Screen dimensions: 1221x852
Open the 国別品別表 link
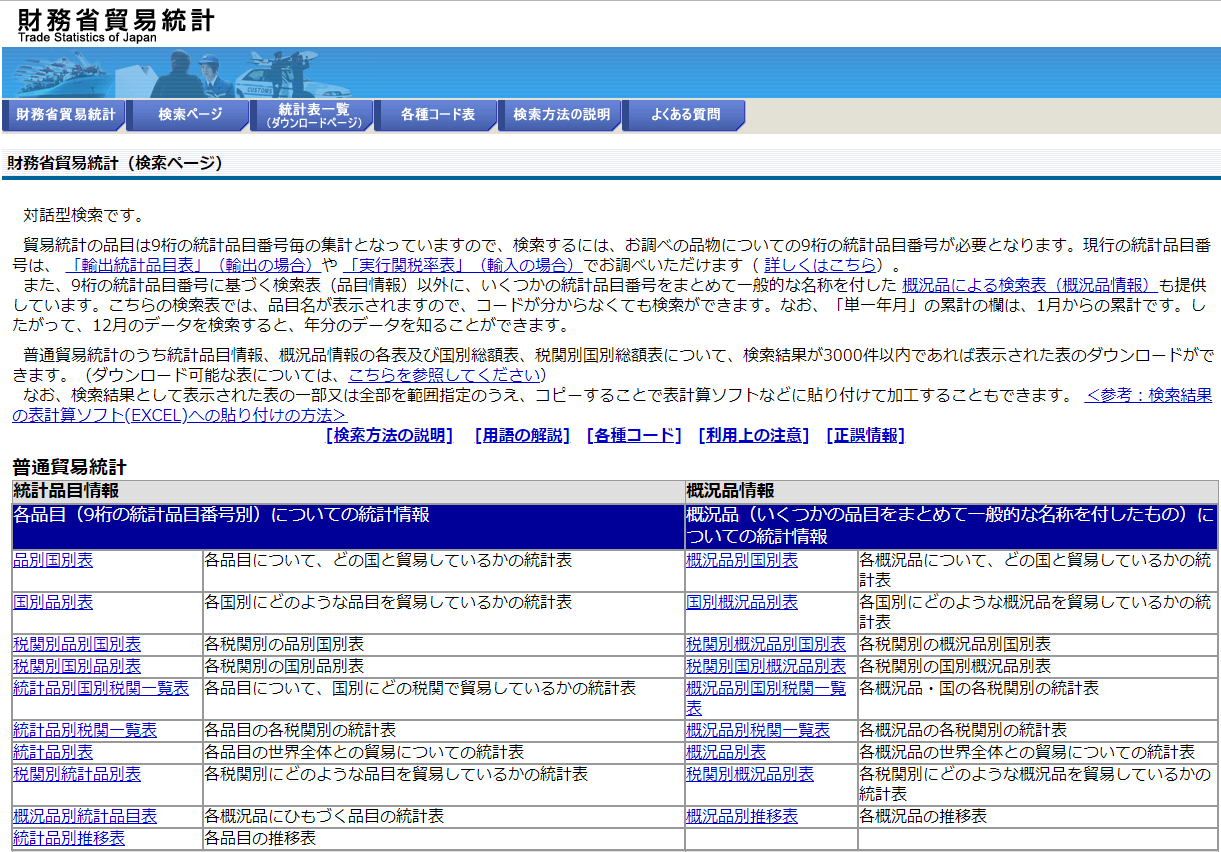[53, 602]
